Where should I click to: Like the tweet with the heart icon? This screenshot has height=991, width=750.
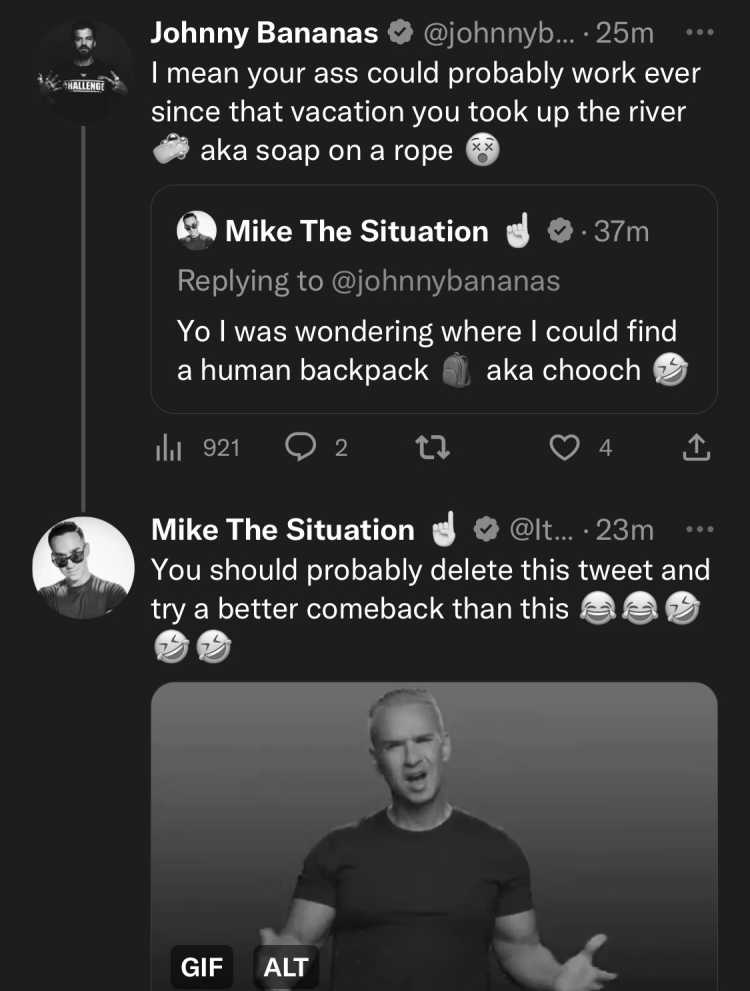[564, 448]
